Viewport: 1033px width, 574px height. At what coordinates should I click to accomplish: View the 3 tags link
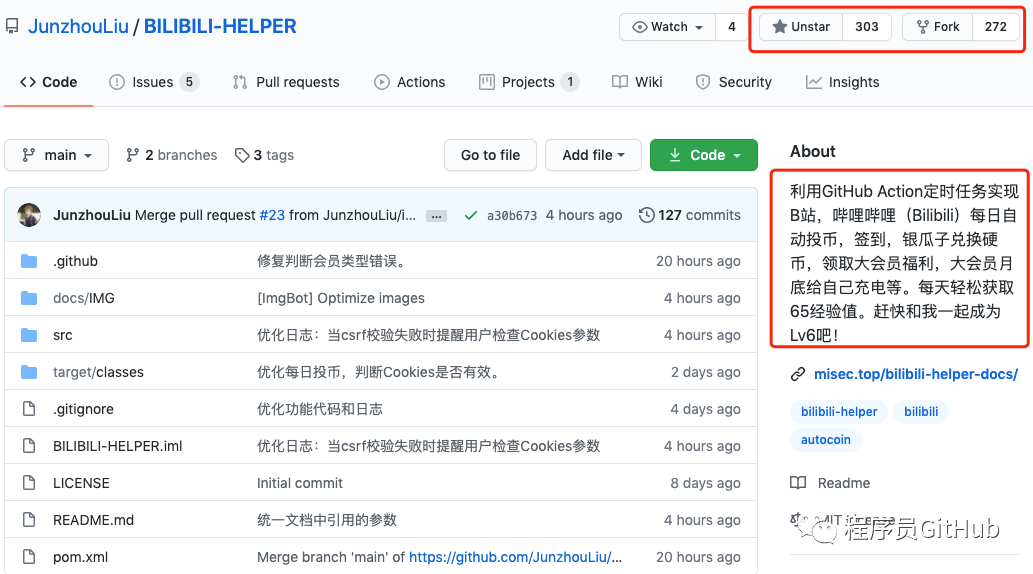pos(264,156)
